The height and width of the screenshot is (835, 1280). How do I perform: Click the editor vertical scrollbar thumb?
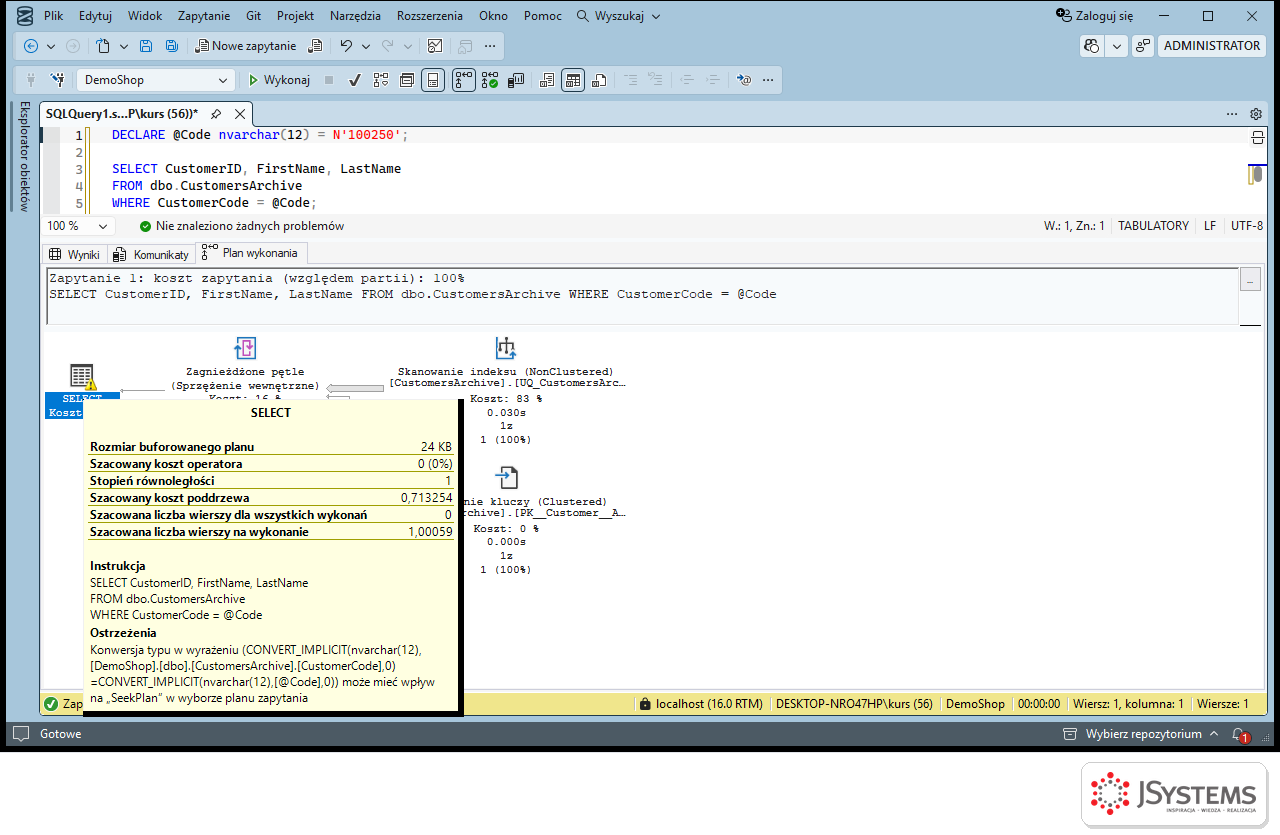coord(1256,175)
